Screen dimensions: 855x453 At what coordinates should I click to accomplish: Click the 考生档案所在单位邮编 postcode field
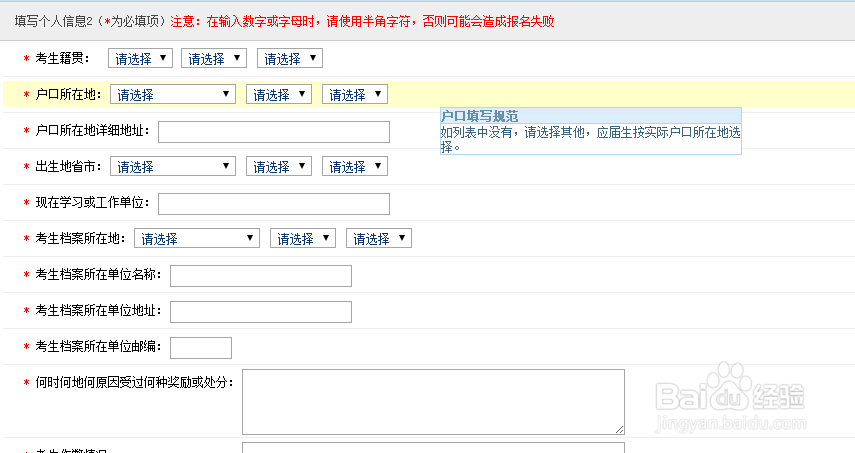point(201,348)
